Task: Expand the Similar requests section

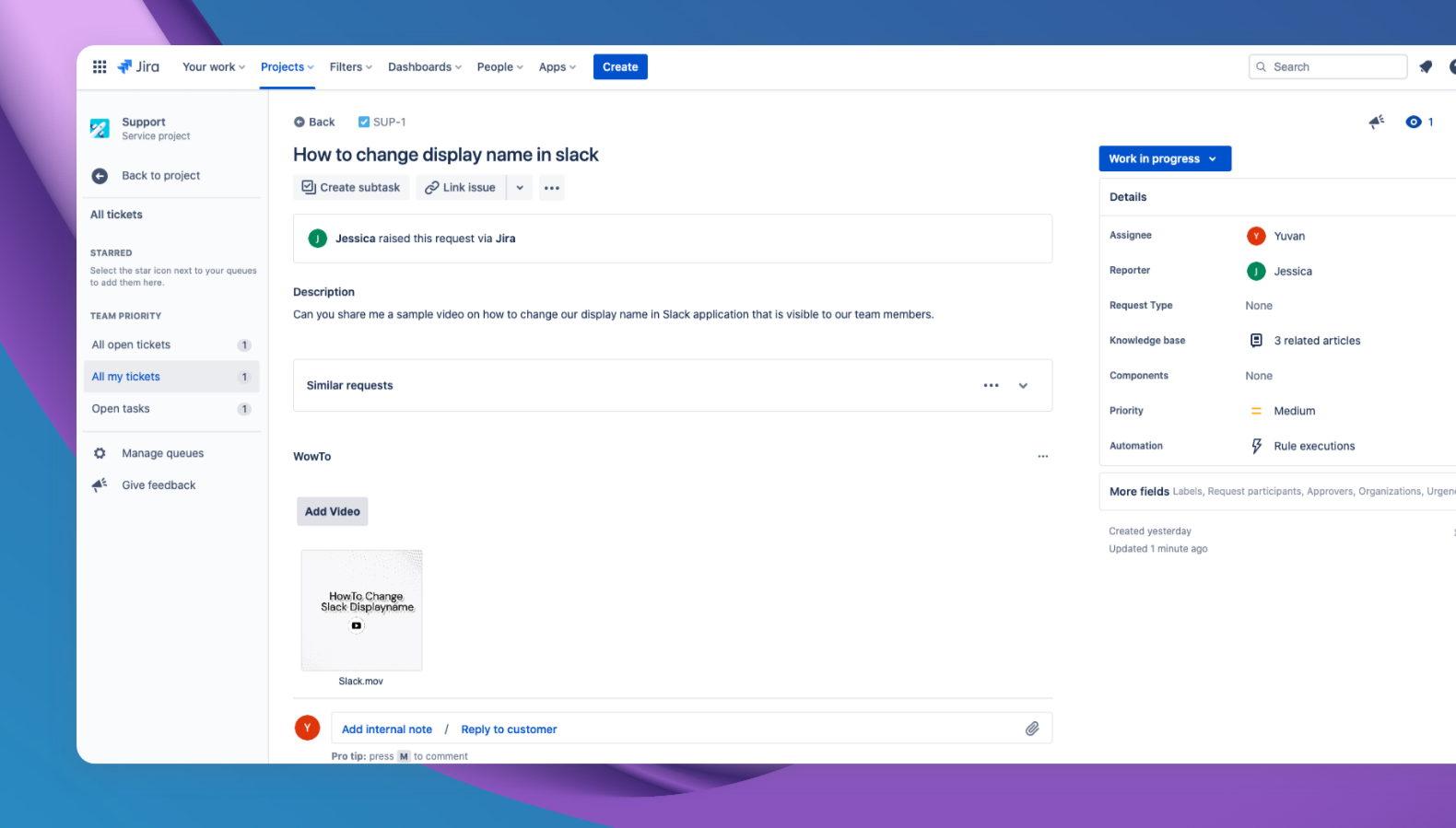Action: pos(1023,386)
